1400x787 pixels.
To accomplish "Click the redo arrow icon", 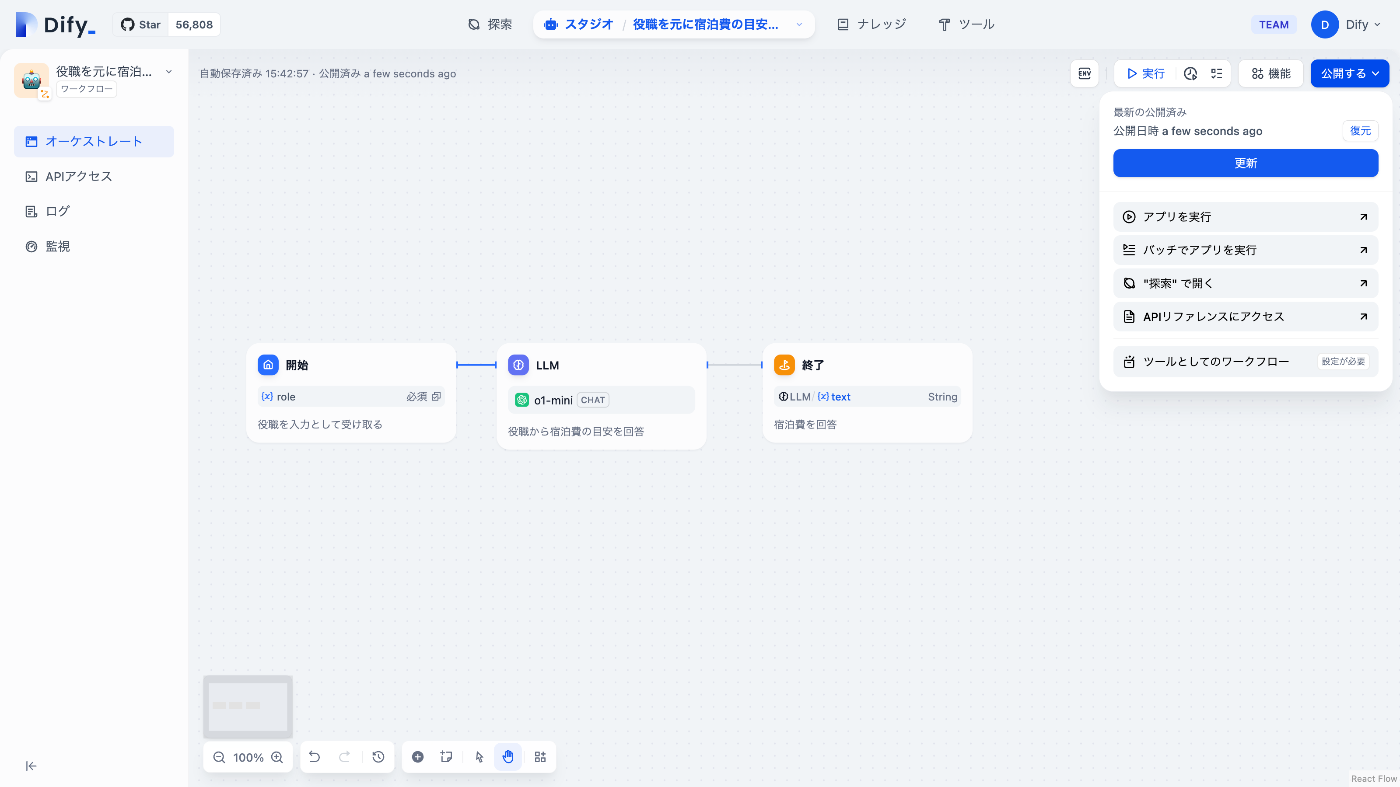I will pyautogui.click(x=345, y=757).
